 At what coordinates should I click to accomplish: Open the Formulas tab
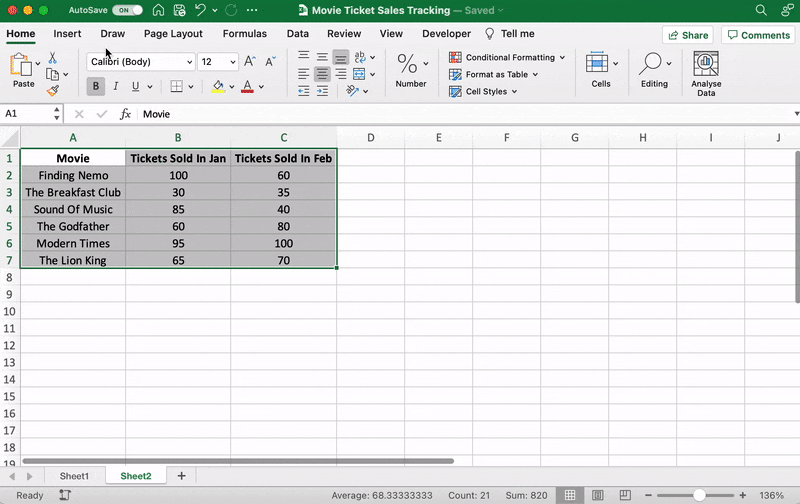pyautogui.click(x=244, y=34)
